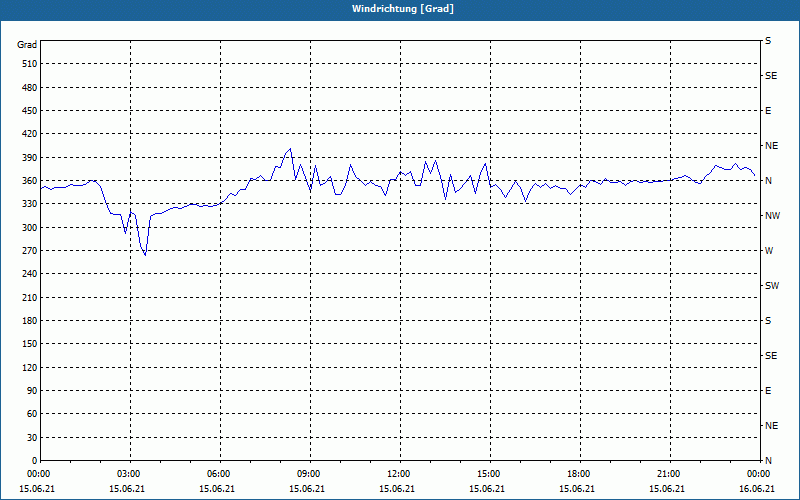Click the 00:00 label above date 16.06.21

point(758,474)
